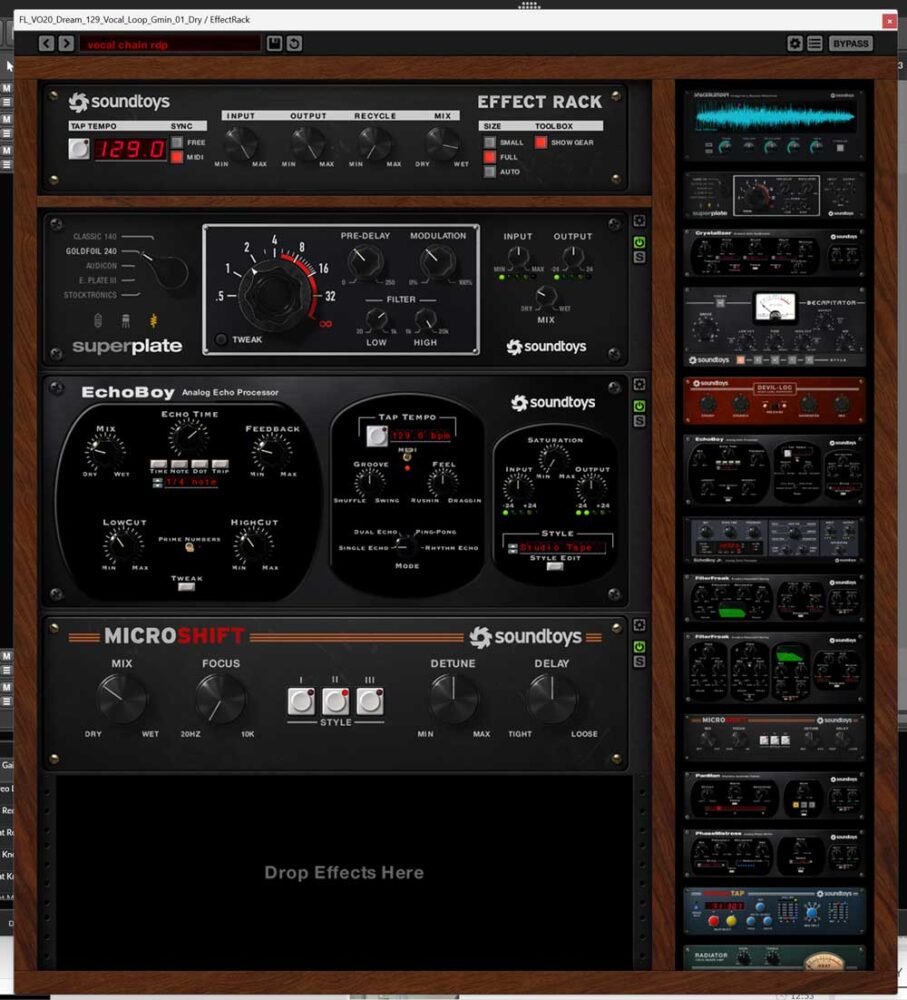Screen dimensions: 907x1000
Task: Select Audicon plate type
Action: tap(101, 266)
